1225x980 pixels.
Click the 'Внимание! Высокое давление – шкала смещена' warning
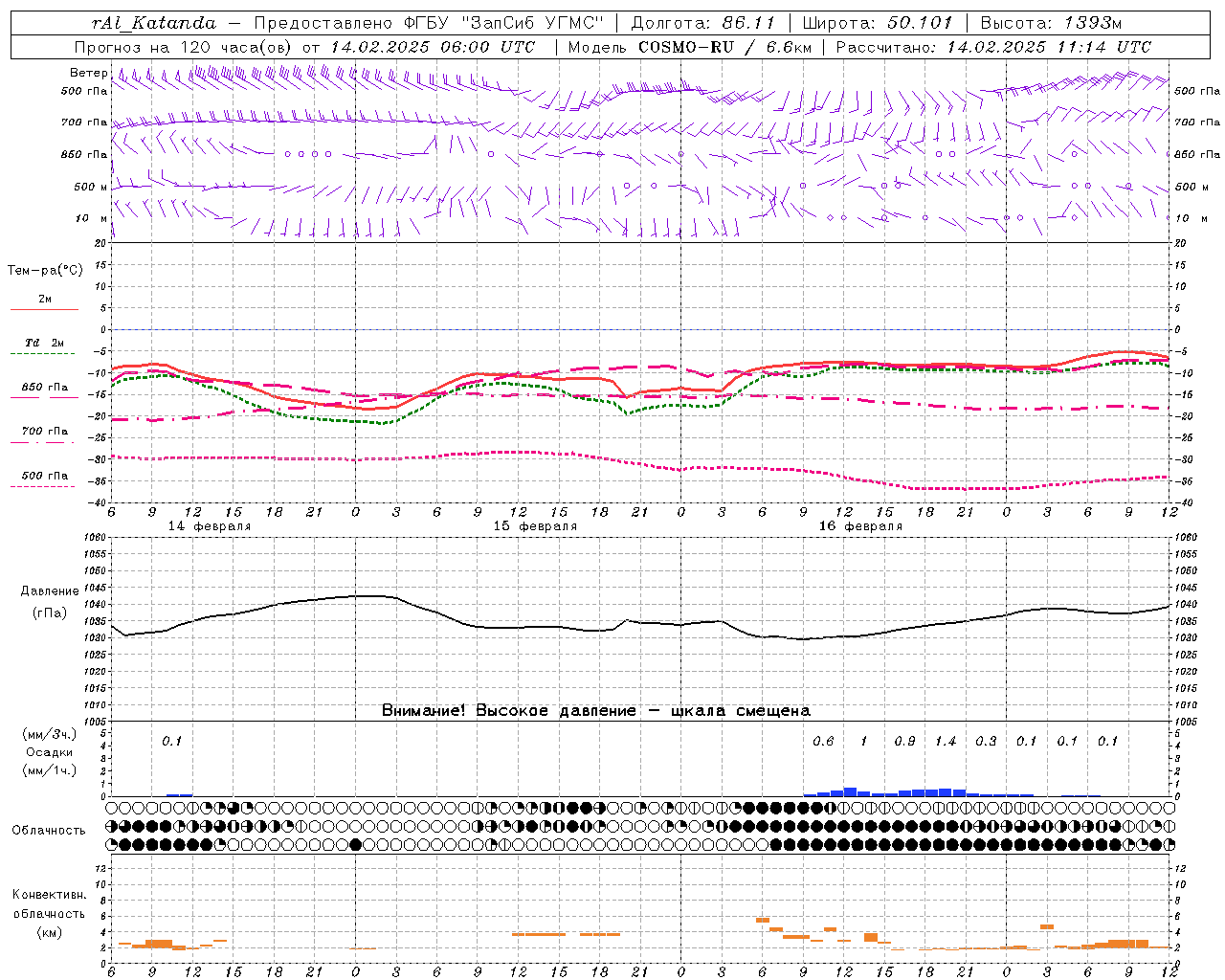coord(595,711)
